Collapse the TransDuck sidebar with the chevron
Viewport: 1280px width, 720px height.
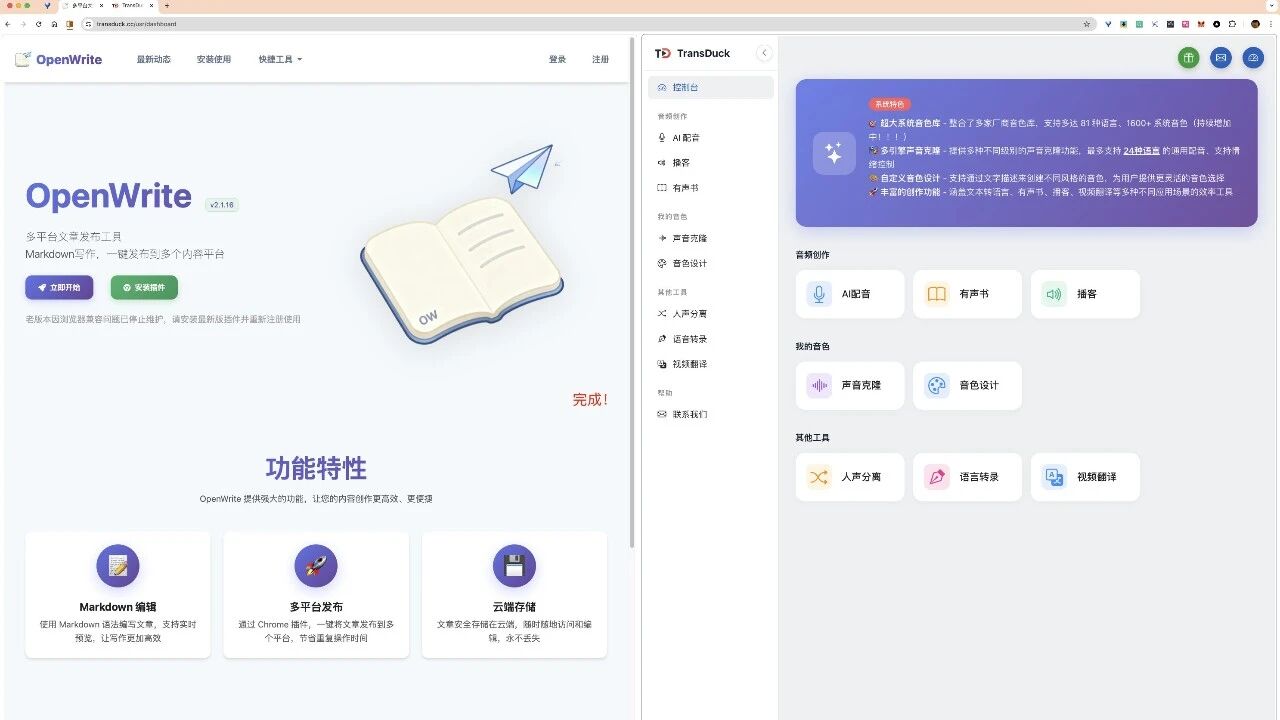click(x=764, y=53)
